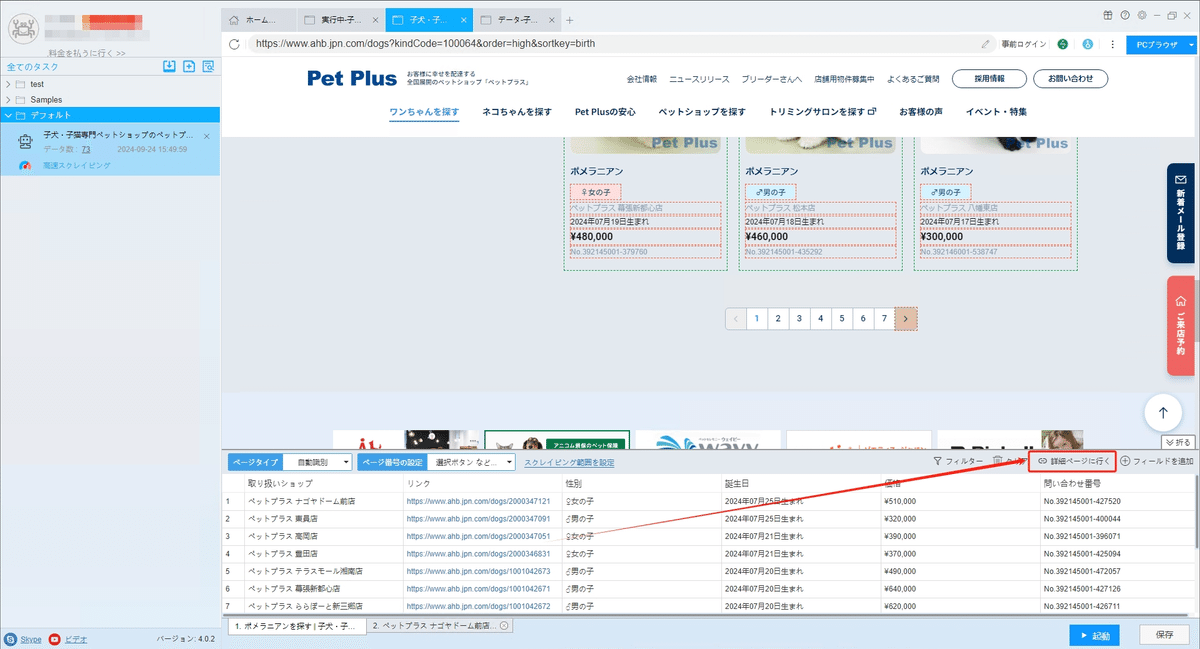Click link https://www.ahb.jpn.com/dogs/2000347121 in table
This screenshot has width=1200, height=649.
[478, 501]
